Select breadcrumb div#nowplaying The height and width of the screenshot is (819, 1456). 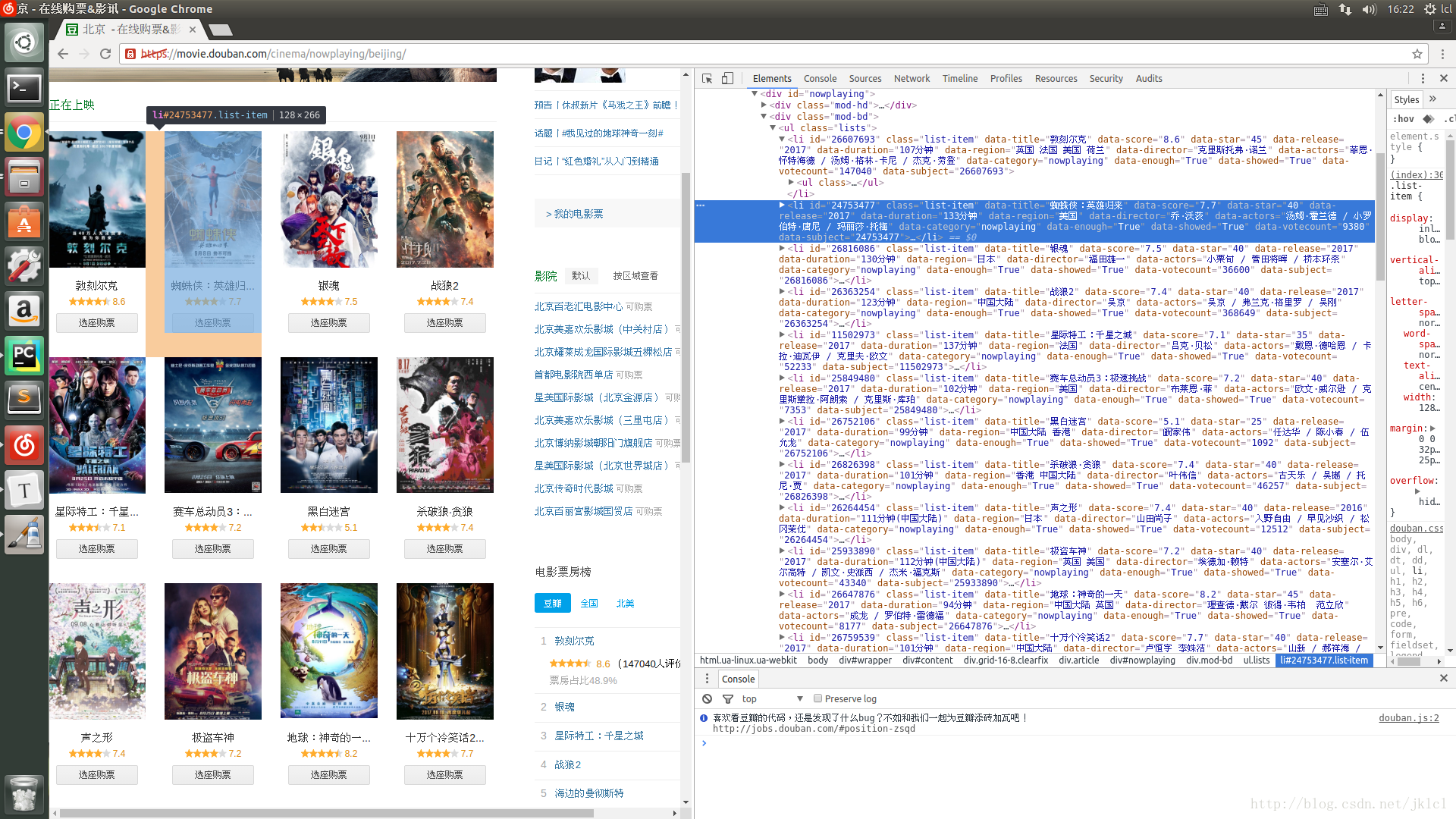1142,660
